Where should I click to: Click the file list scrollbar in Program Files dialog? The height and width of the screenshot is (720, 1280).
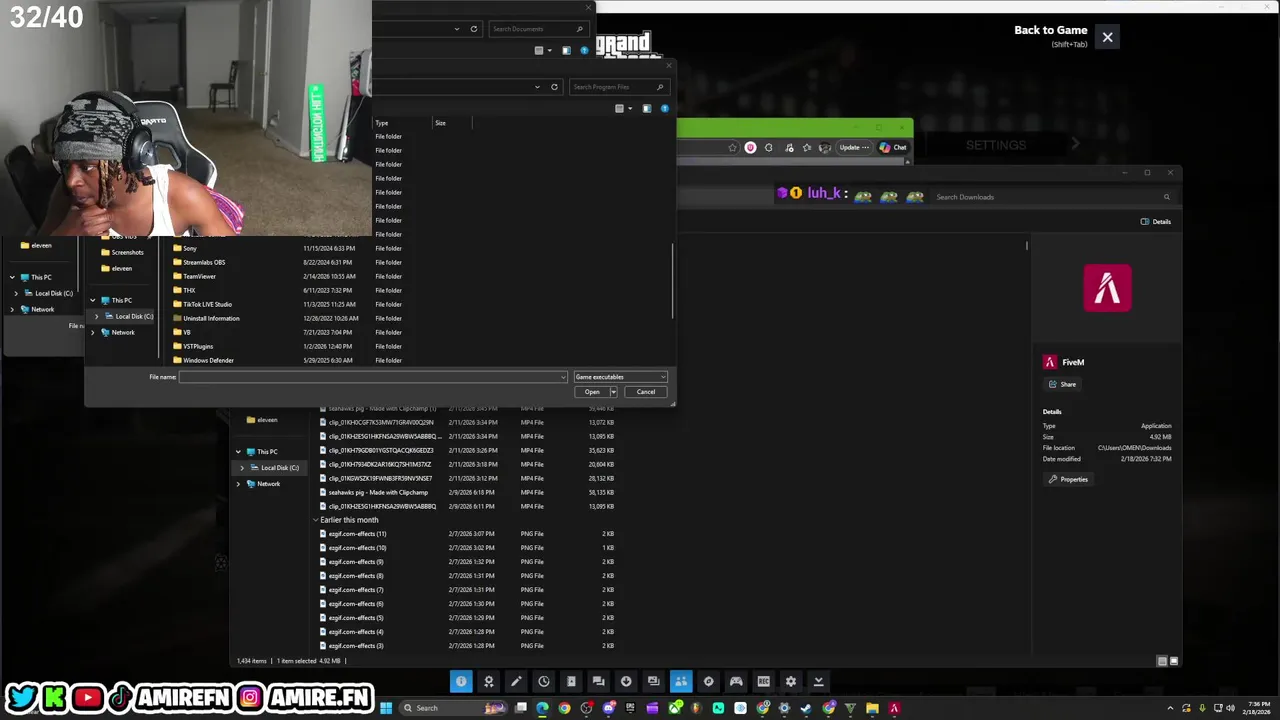(672, 282)
